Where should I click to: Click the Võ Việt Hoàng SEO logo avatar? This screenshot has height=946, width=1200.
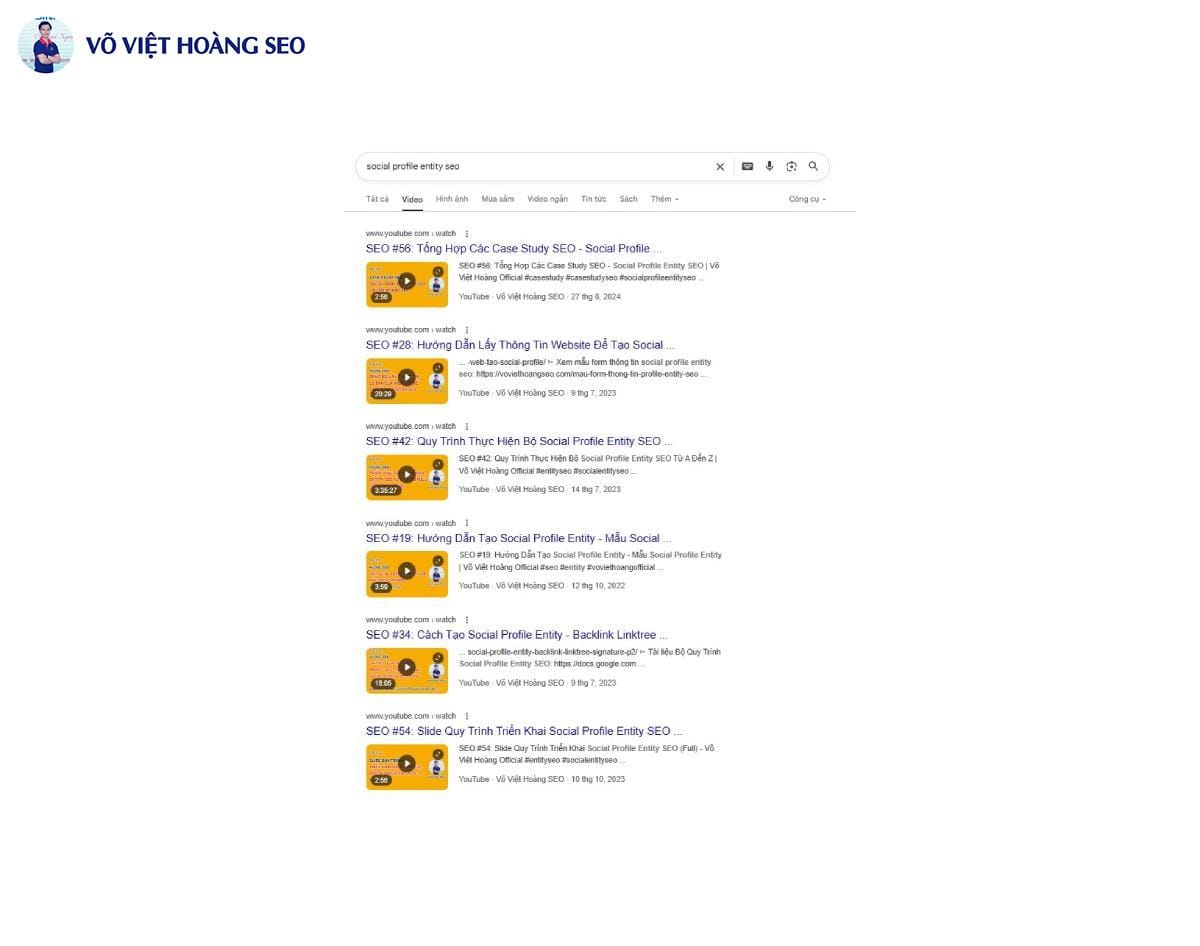coord(46,45)
